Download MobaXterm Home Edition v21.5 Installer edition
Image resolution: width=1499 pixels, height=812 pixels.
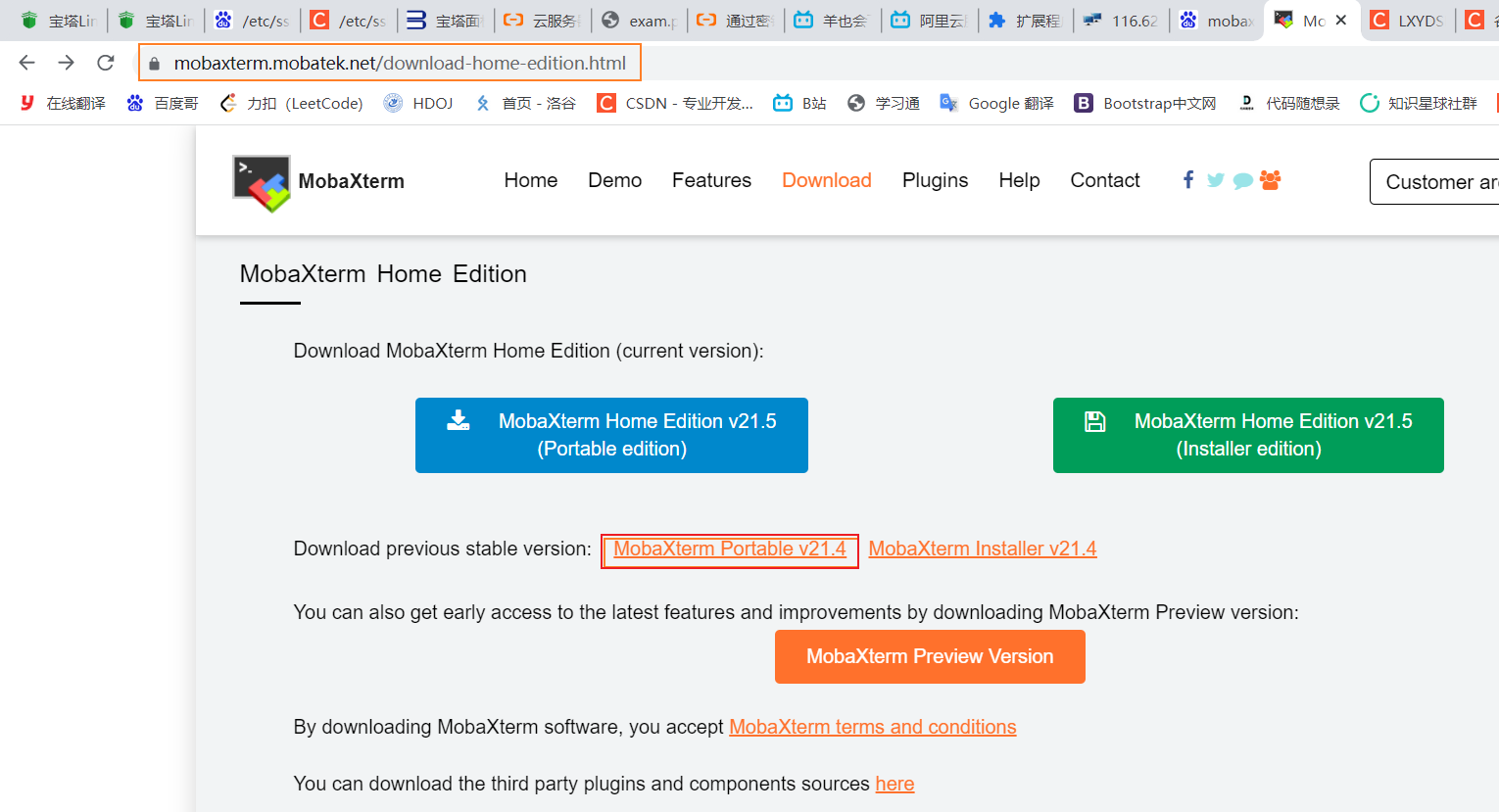click(1248, 435)
